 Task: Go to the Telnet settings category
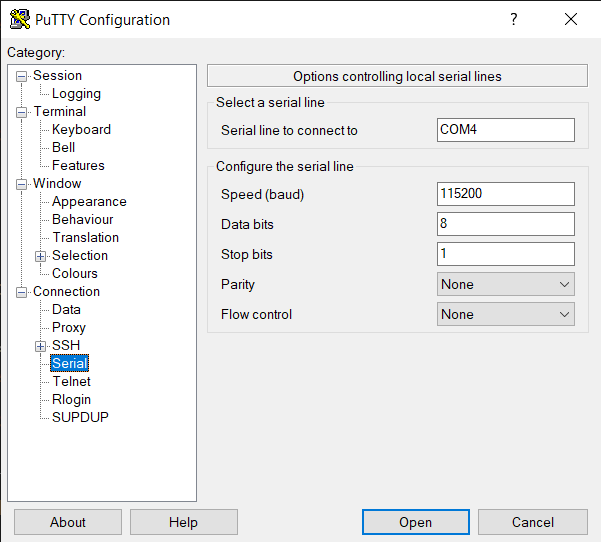[x=71, y=382]
